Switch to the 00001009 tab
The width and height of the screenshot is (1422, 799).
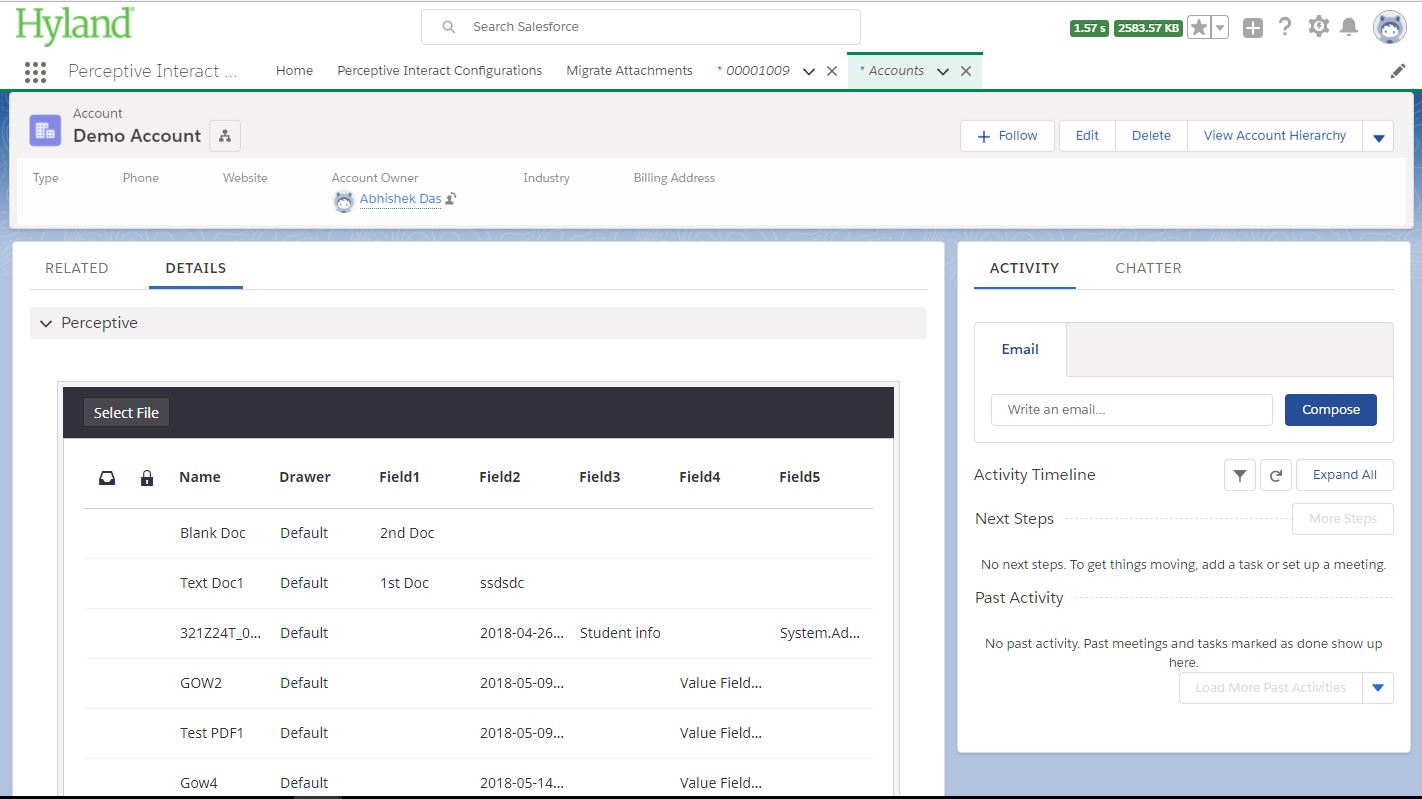[x=757, y=71]
